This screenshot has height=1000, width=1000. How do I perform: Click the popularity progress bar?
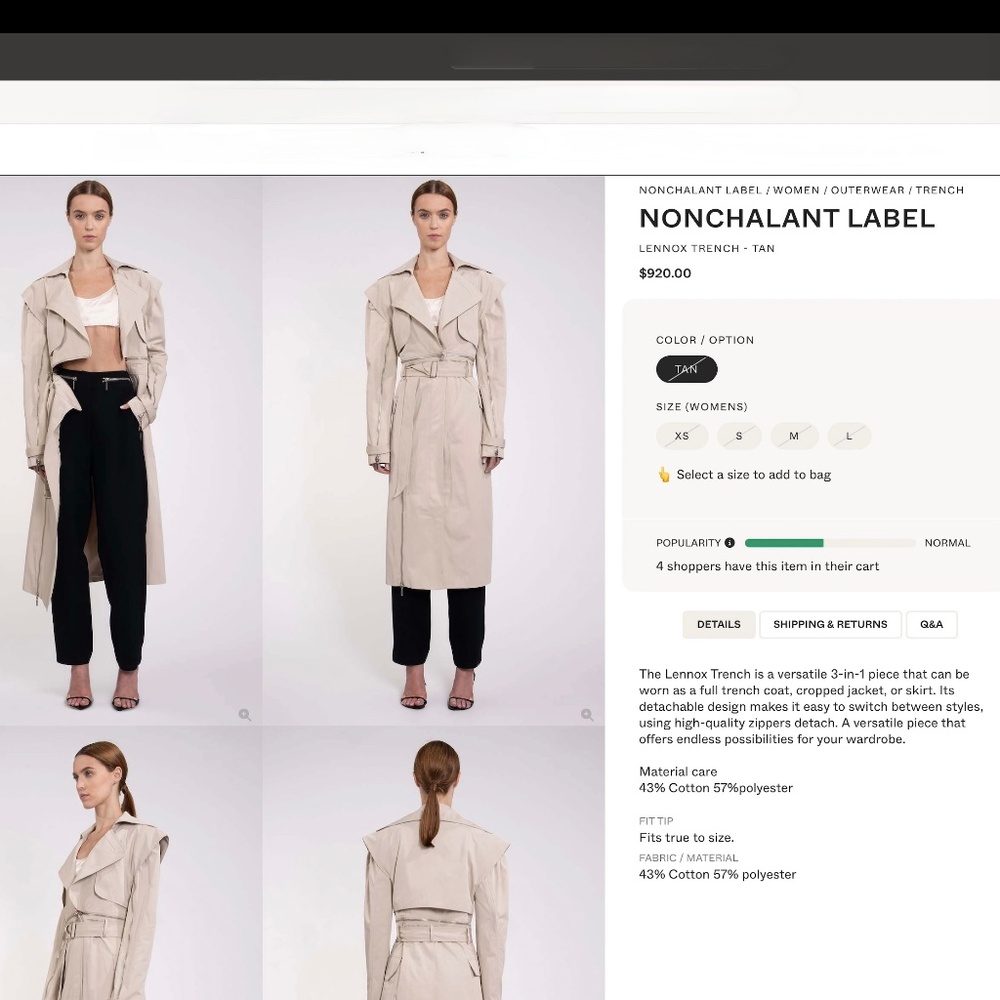tap(828, 542)
